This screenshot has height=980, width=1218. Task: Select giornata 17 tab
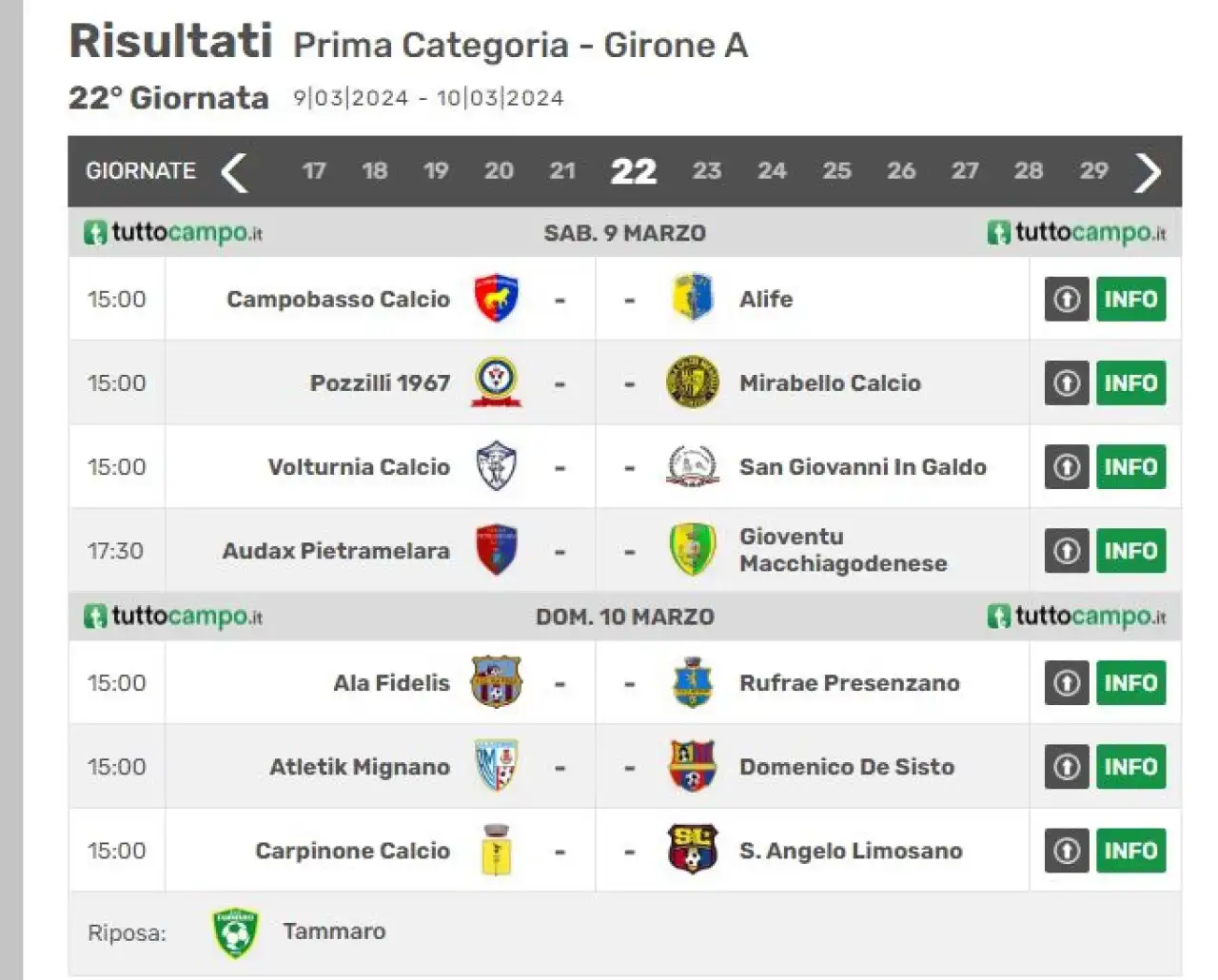(314, 171)
